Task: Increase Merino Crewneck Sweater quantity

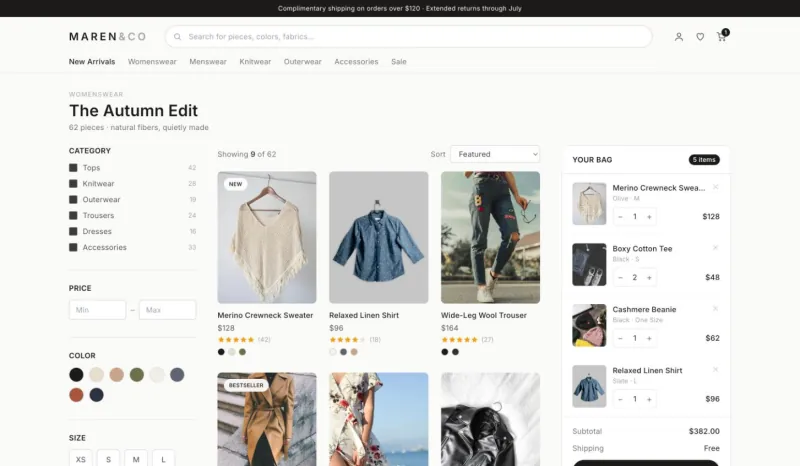Action: 649,217
